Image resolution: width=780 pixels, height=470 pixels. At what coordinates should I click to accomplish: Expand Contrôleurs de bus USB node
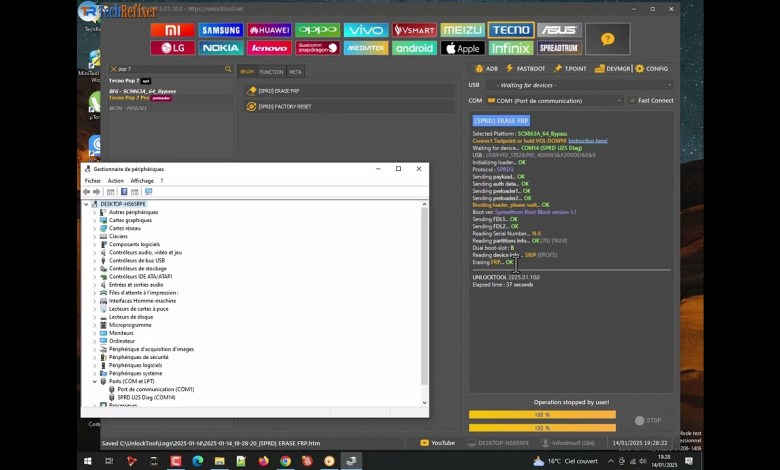95,261
